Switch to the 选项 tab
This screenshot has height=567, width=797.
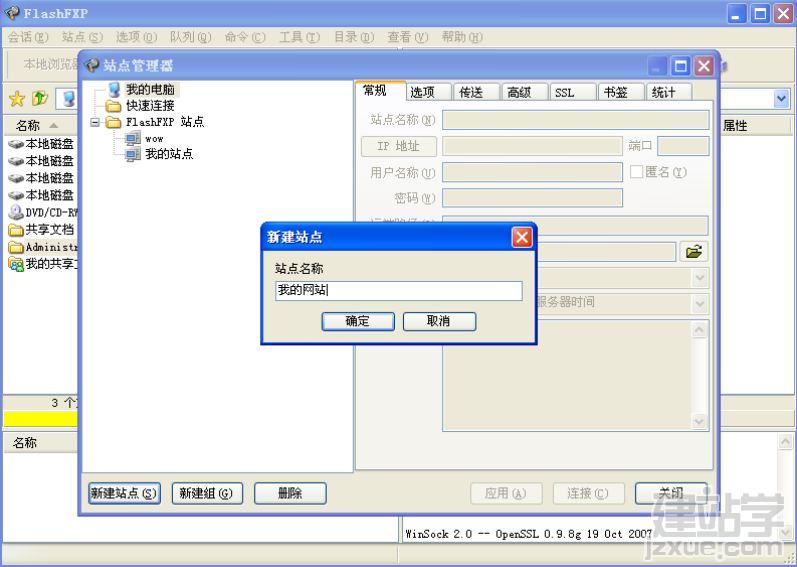[428, 92]
